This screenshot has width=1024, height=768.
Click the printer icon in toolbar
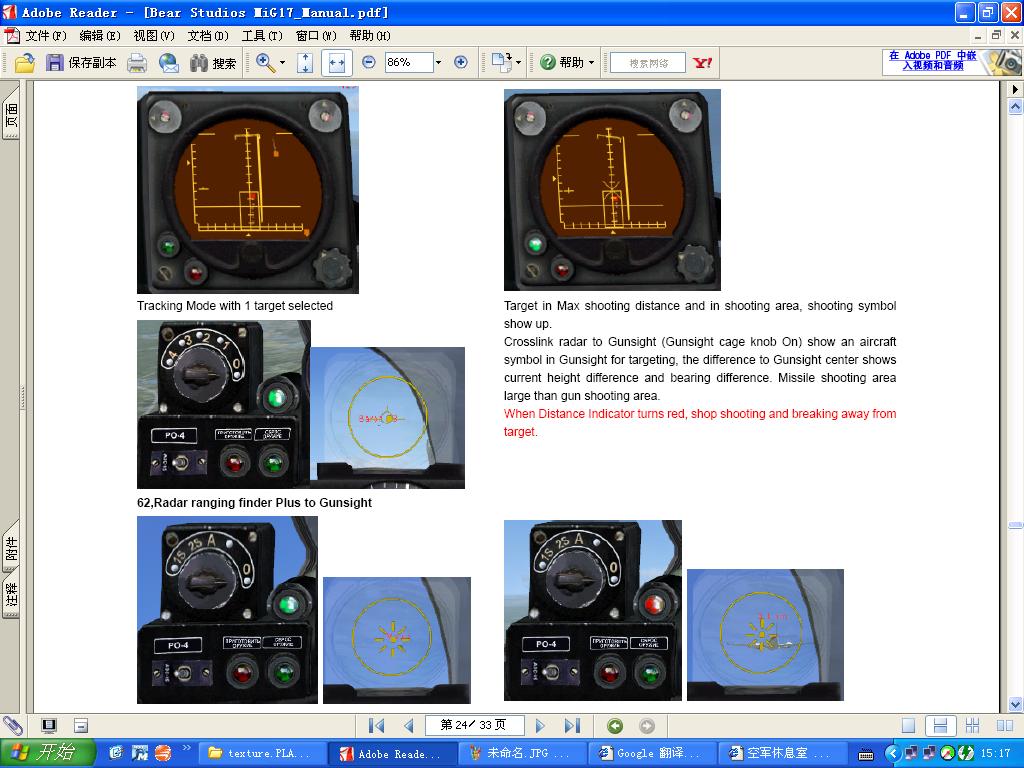[137, 63]
